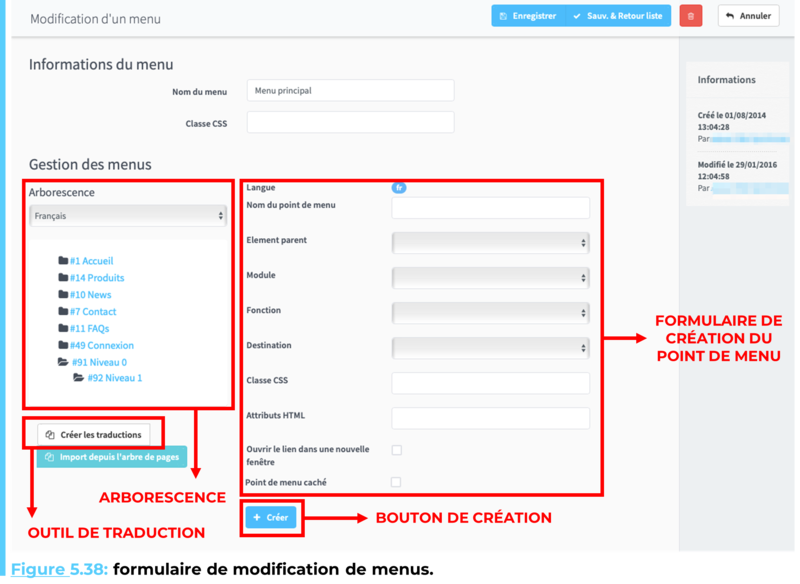The width and height of the screenshot is (800, 584).
Task: Click the 'Attributs HTML' input field
Action: pos(491,418)
